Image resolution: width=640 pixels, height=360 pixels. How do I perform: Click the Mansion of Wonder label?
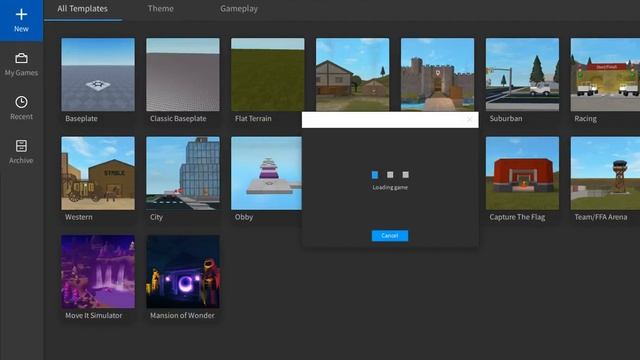point(182,316)
